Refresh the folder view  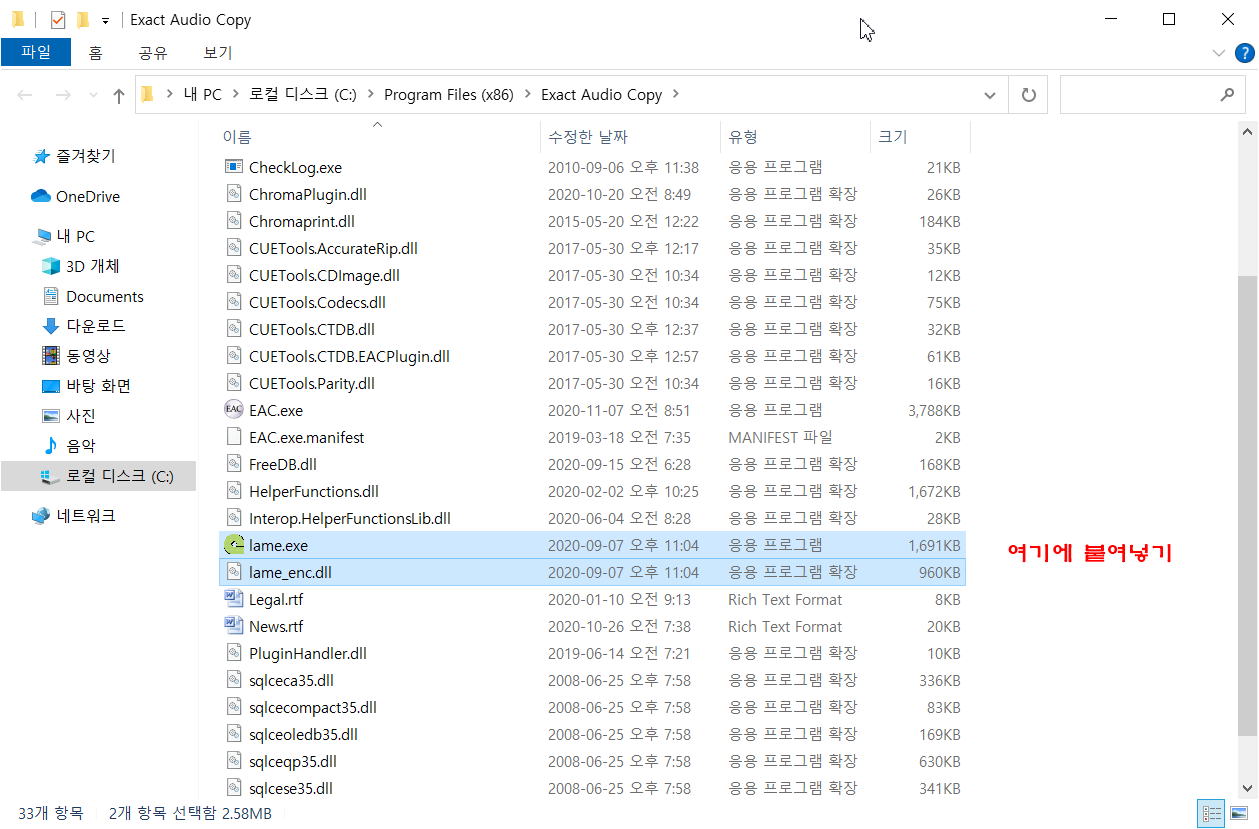pyautogui.click(x=1028, y=95)
